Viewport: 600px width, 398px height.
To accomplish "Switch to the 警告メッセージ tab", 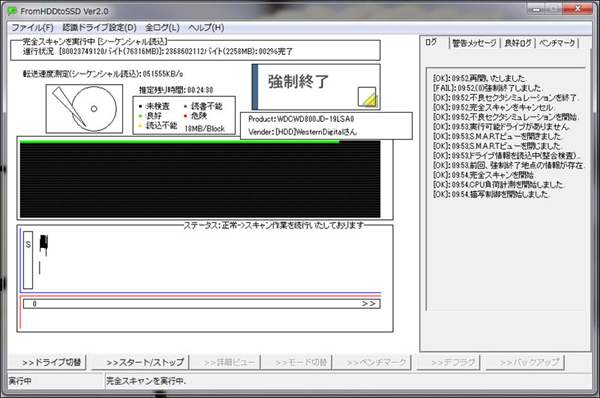I will tap(474, 43).
